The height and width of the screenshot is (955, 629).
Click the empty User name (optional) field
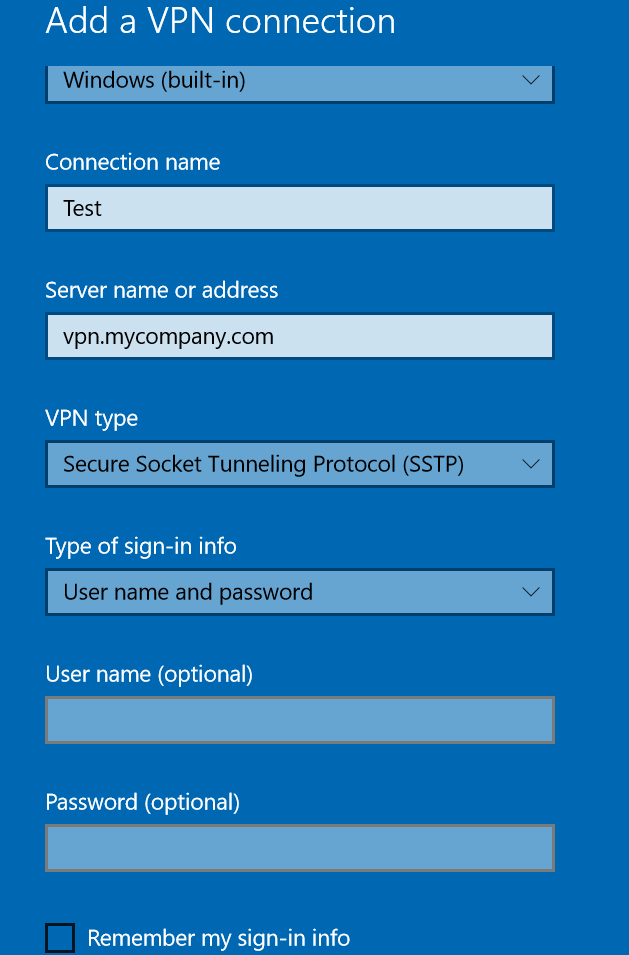tap(300, 720)
